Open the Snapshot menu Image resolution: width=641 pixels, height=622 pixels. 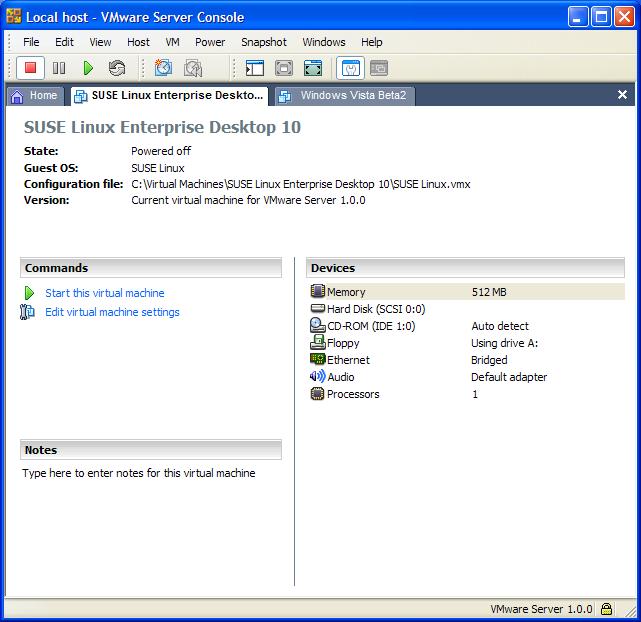pyautogui.click(x=264, y=42)
